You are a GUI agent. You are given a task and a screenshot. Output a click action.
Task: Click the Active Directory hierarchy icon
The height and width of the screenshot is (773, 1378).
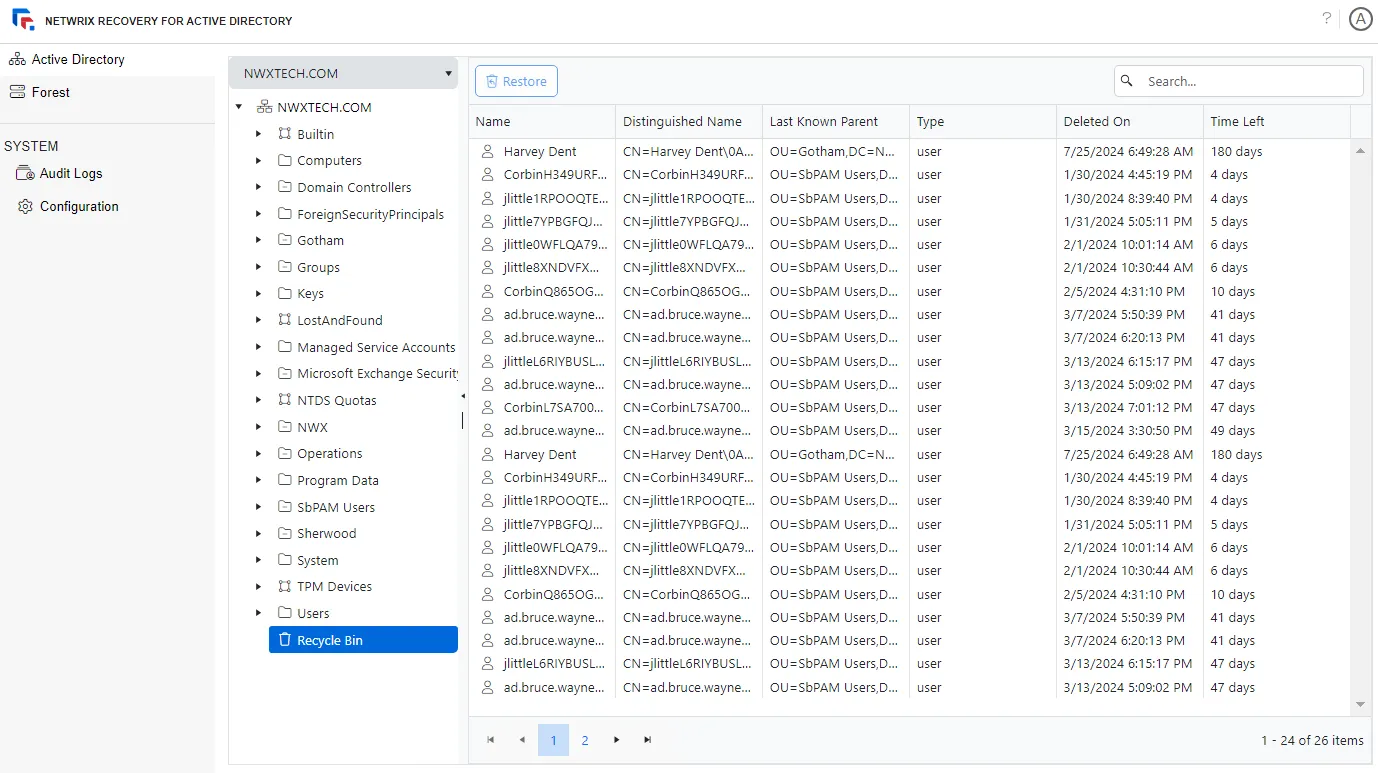[x=17, y=59]
